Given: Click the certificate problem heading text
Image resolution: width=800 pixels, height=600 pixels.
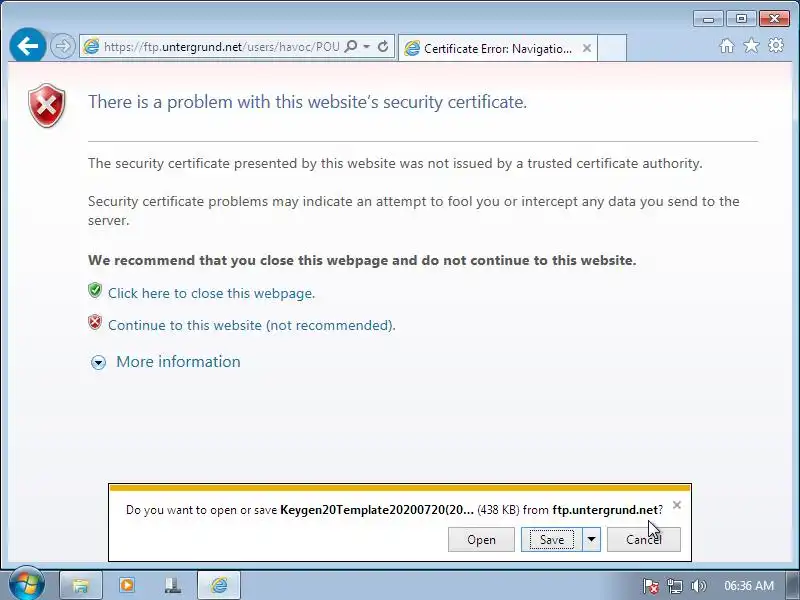Looking at the screenshot, I should pyautogui.click(x=308, y=102).
